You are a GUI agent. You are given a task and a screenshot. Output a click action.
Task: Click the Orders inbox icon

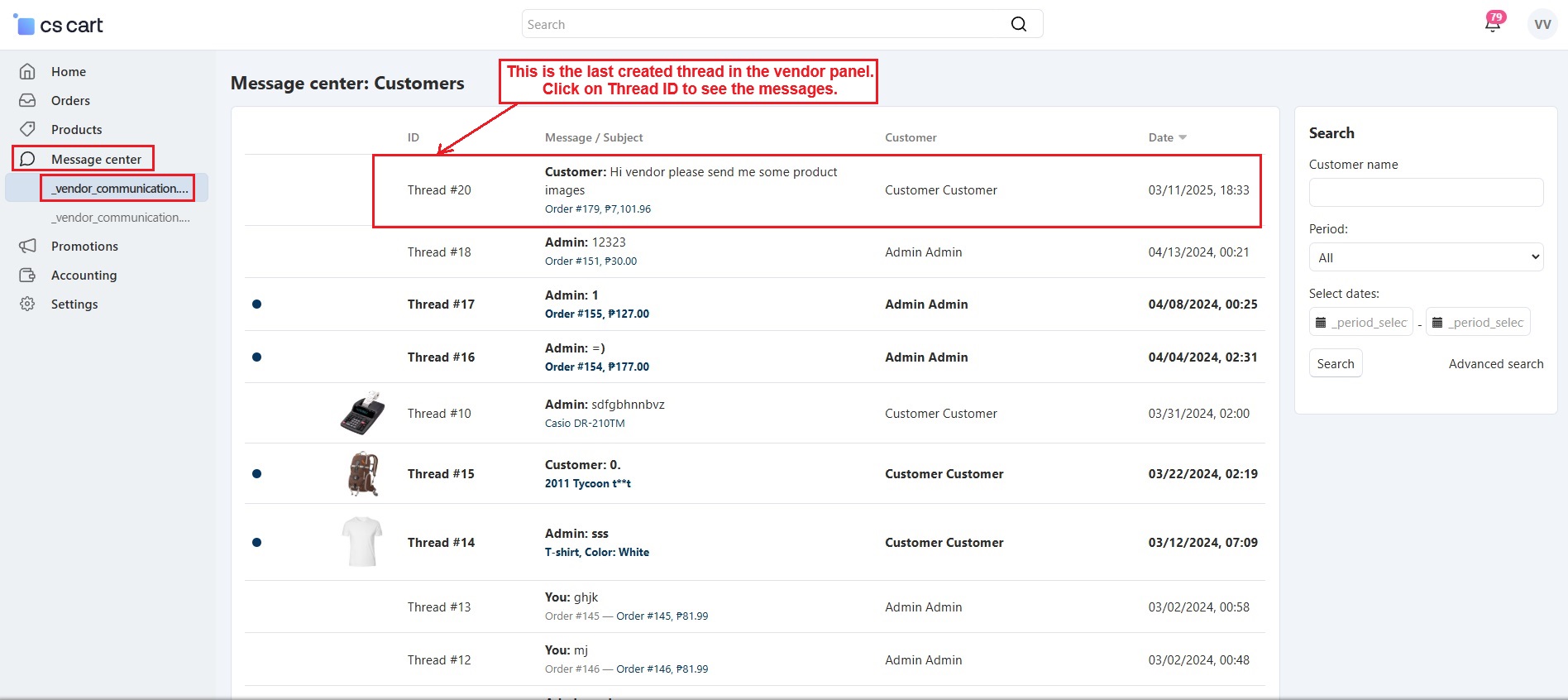pyautogui.click(x=27, y=100)
